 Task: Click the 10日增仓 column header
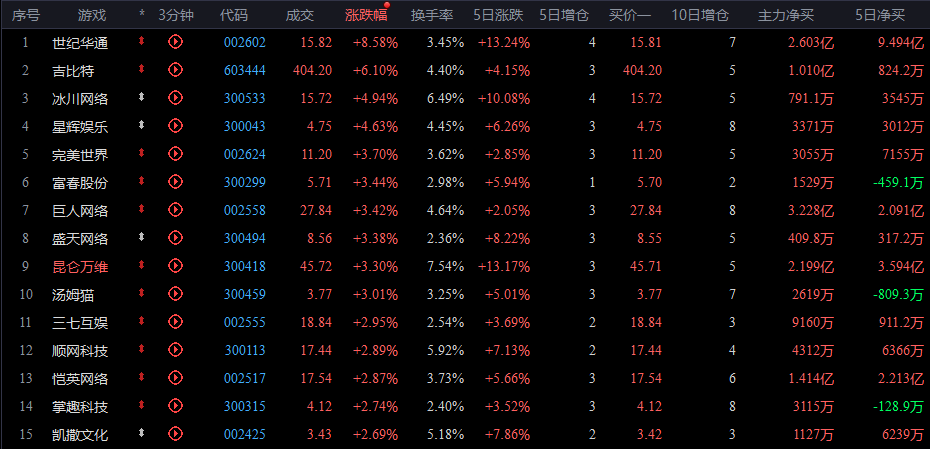(x=700, y=15)
